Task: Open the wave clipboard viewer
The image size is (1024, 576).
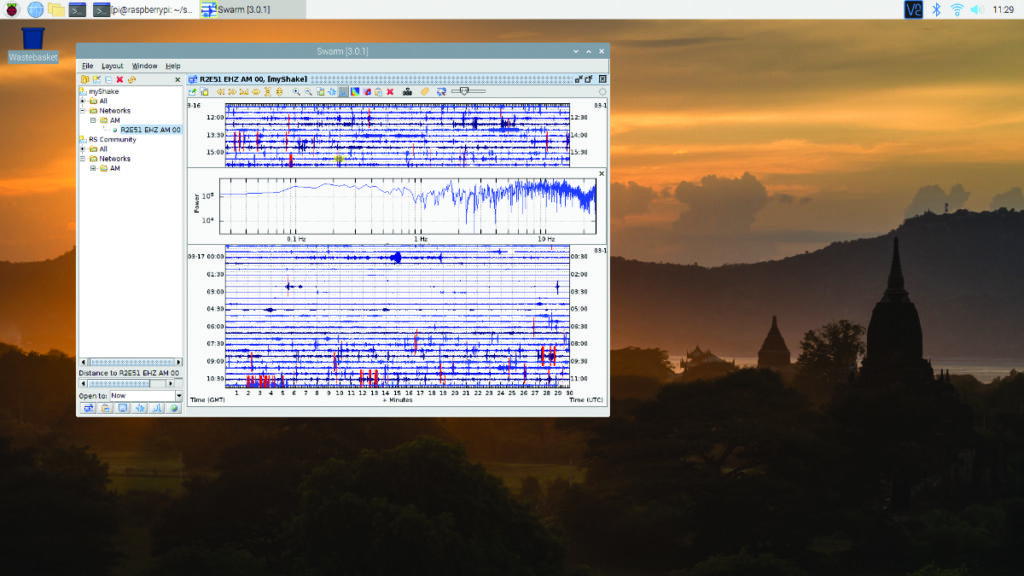Action: point(105,408)
